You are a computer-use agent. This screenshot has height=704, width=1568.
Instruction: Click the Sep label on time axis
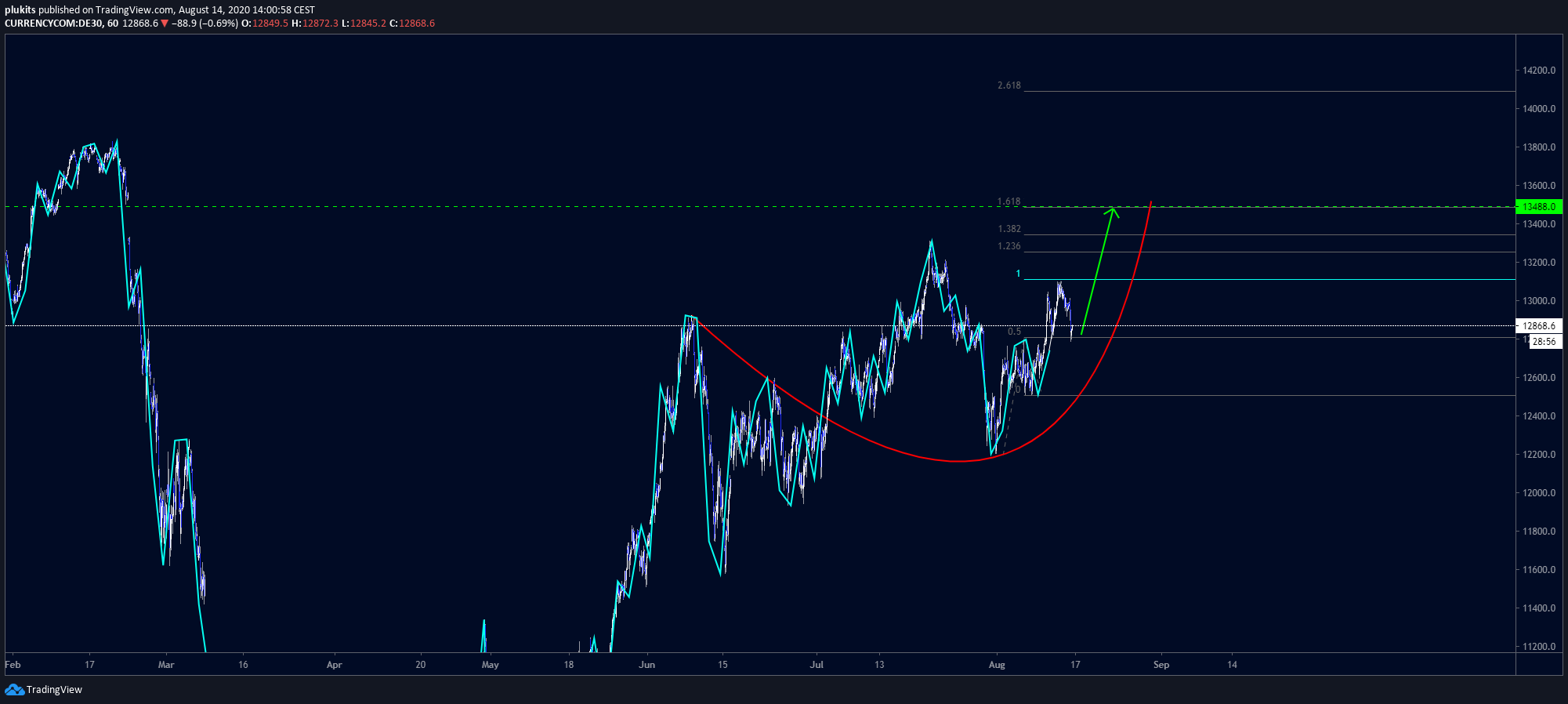point(1161,665)
